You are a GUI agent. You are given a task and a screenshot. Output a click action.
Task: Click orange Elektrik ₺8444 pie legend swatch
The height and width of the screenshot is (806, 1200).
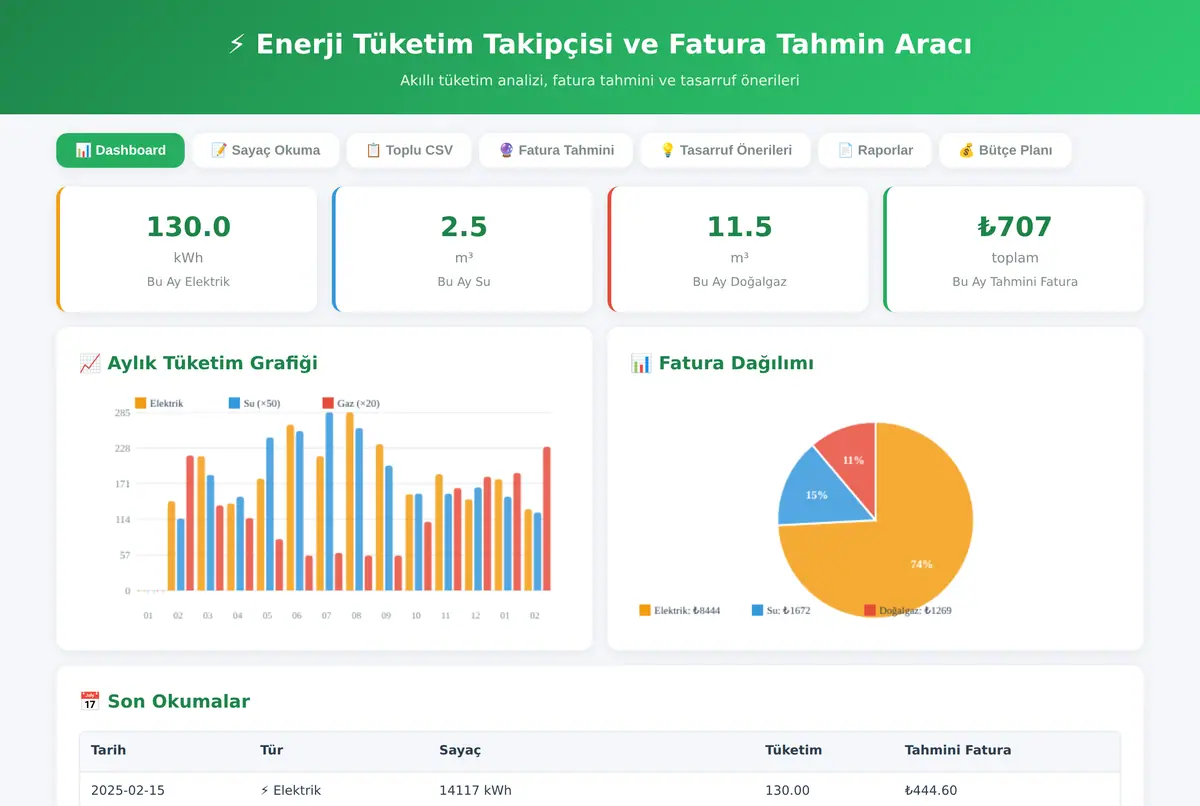(x=645, y=610)
